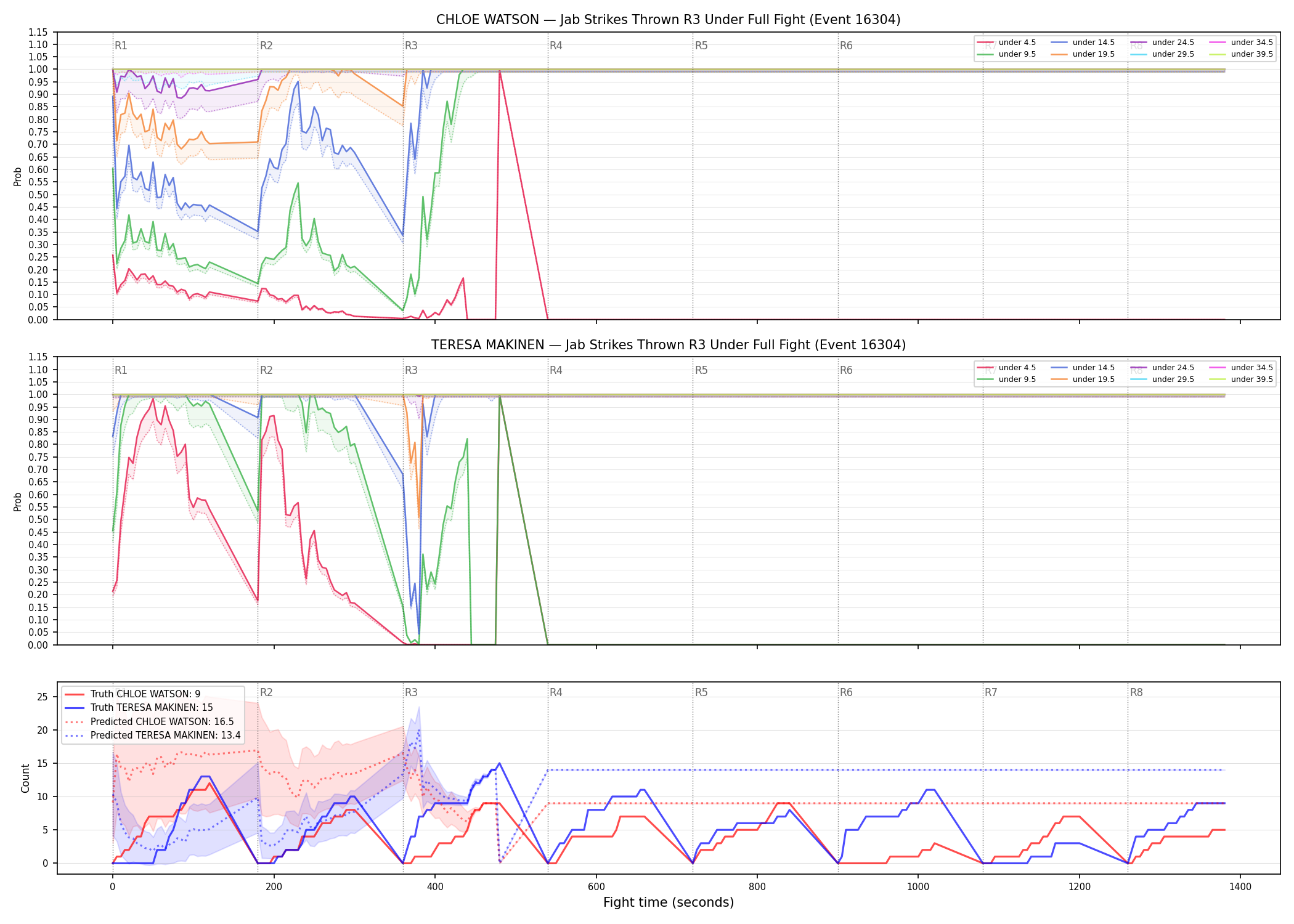1294x924 pixels.
Task: Click the 1000 tick label on the x-axis
Action: (x=918, y=887)
